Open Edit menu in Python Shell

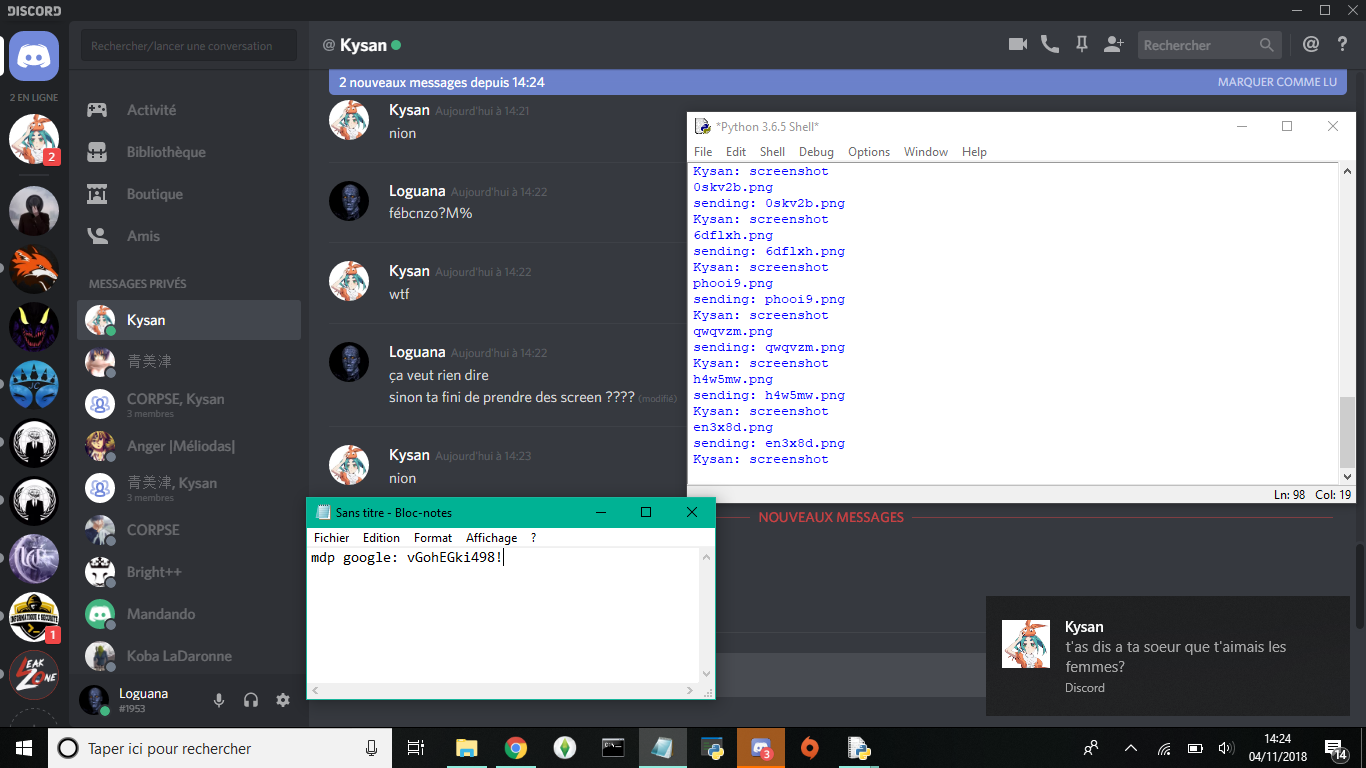(x=736, y=152)
